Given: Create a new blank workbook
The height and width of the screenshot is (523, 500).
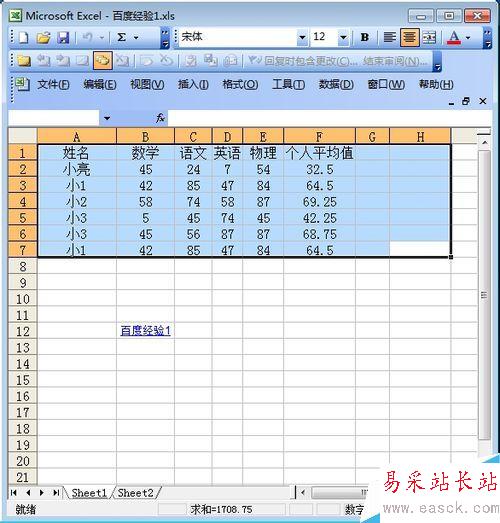Looking at the screenshot, I should coord(23,37).
